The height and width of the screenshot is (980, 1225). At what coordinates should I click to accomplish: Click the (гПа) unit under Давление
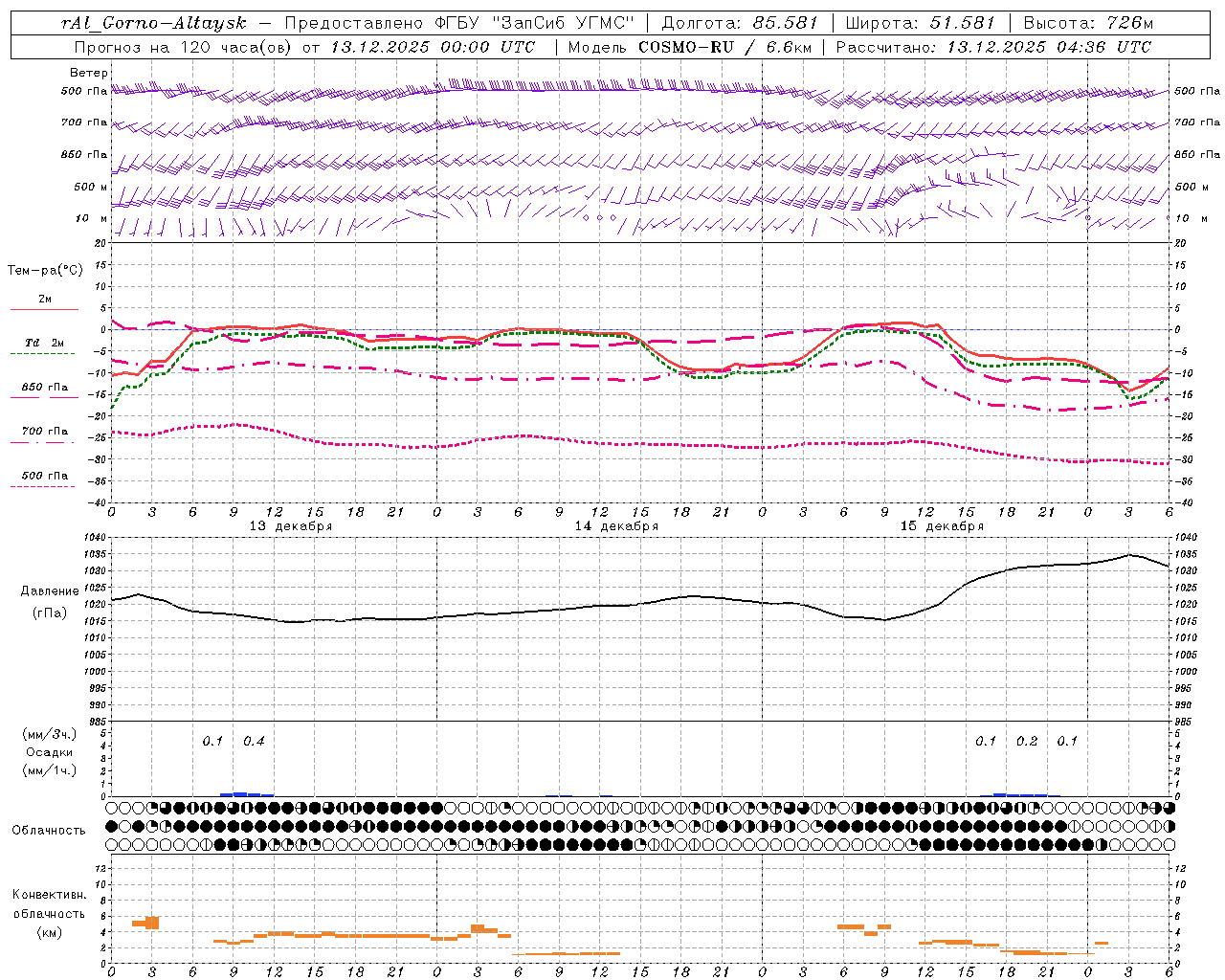coord(50,612)
